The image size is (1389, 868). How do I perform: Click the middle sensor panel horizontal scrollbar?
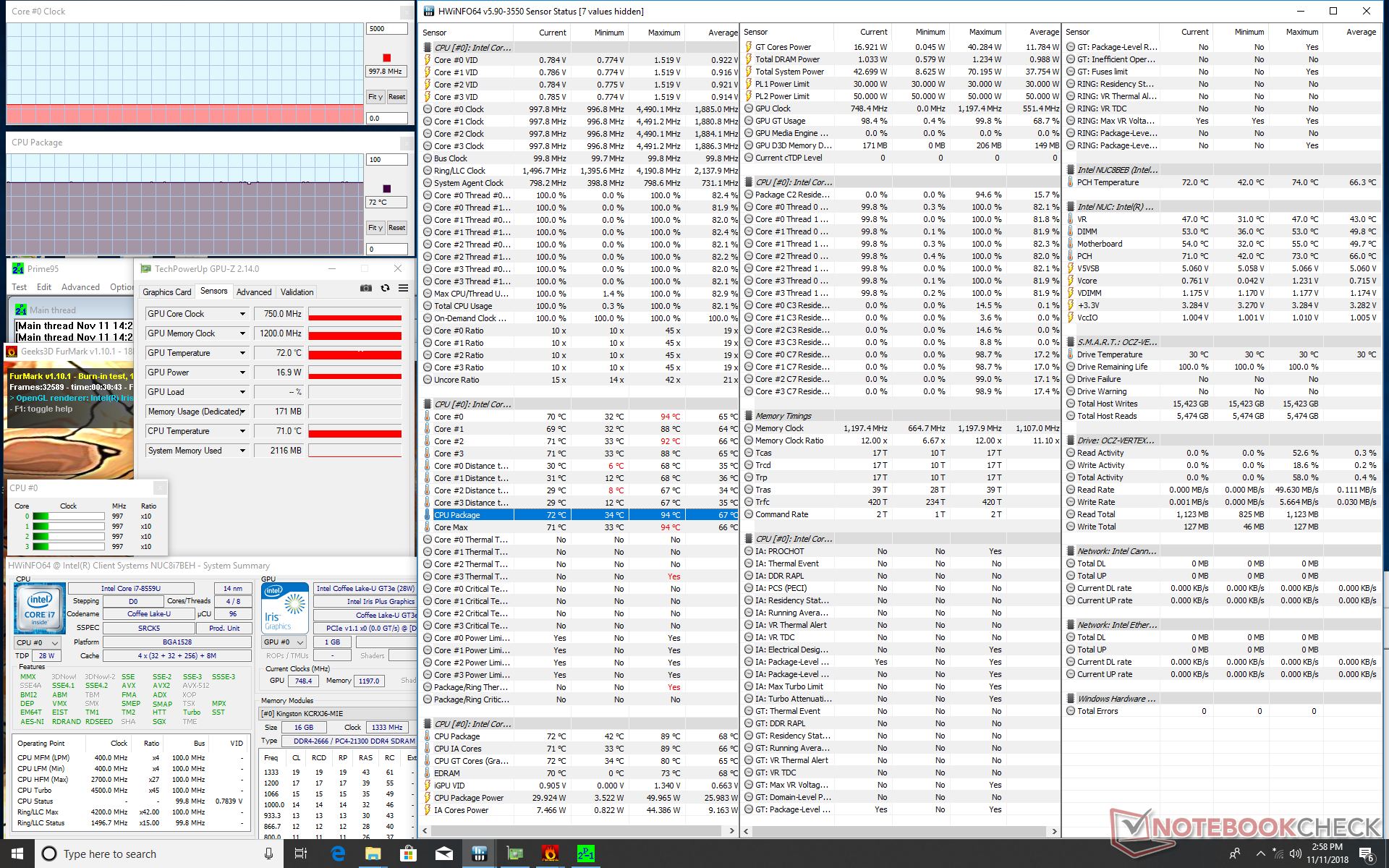(x=900, y=830)
